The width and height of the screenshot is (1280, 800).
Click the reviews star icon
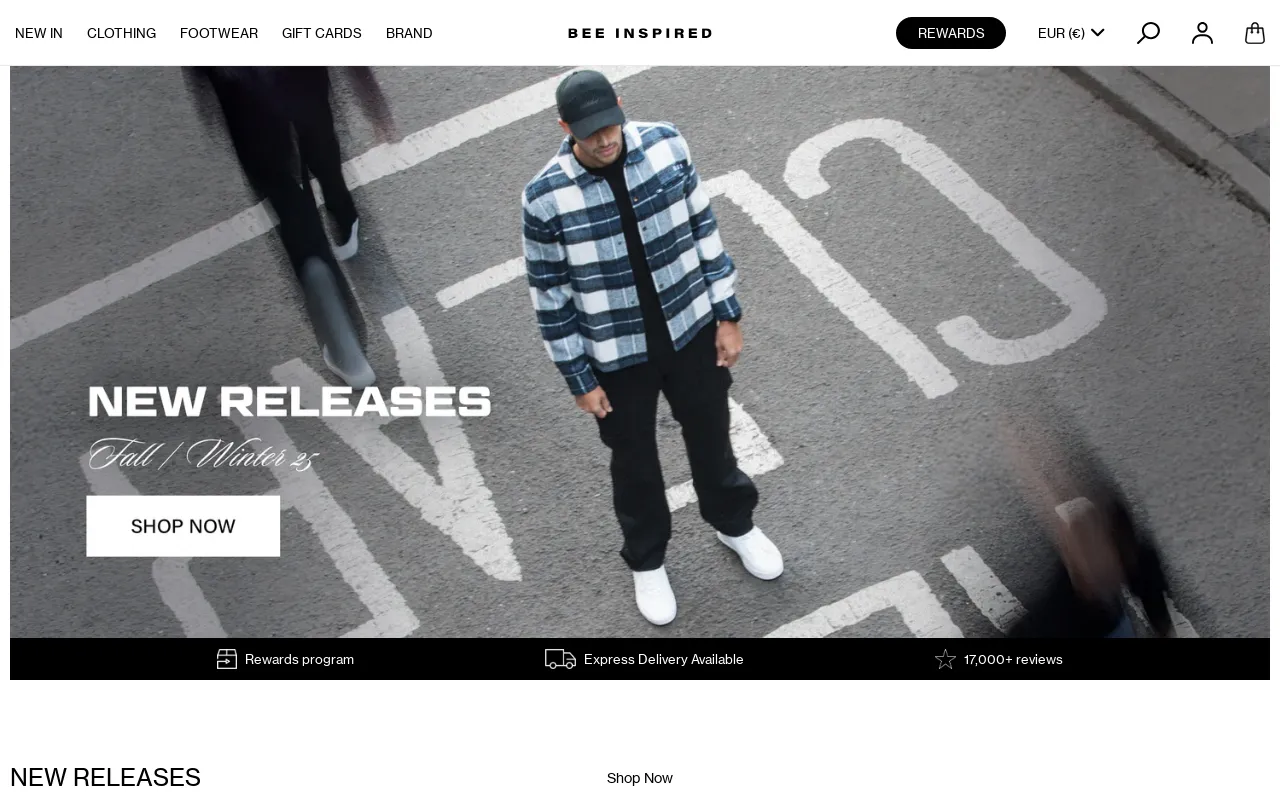pos(945,659)
